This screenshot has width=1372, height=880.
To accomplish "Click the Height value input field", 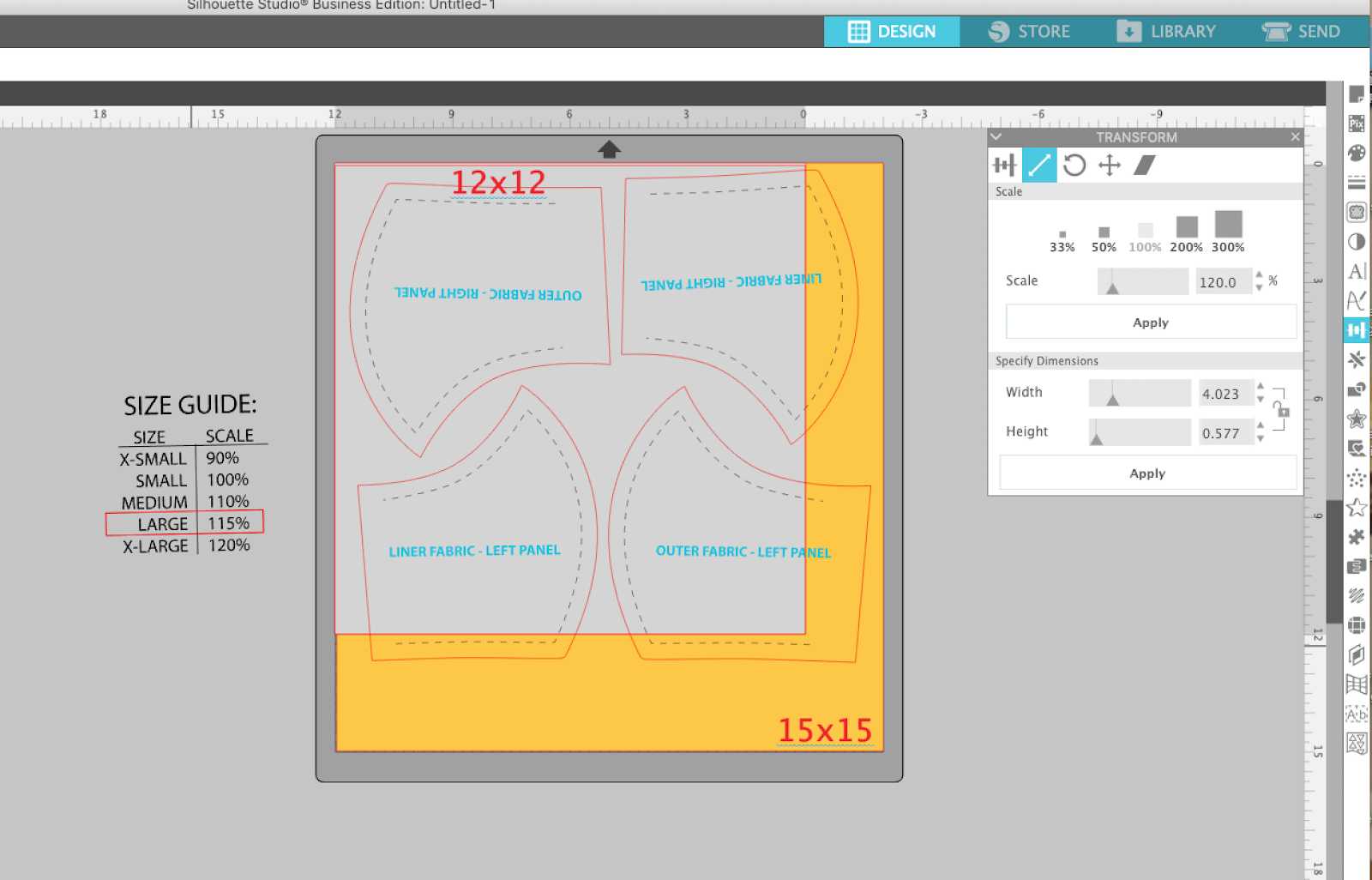I will point(1225,431).
